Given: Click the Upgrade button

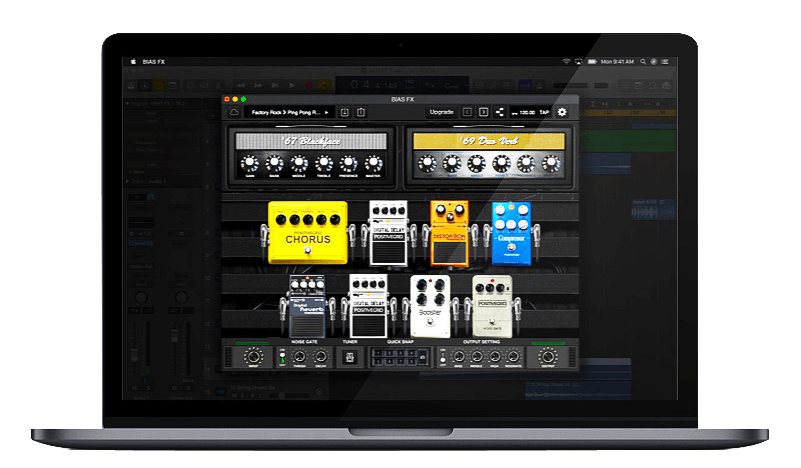Looking at the screenshot, I should (x=441, y=112).
